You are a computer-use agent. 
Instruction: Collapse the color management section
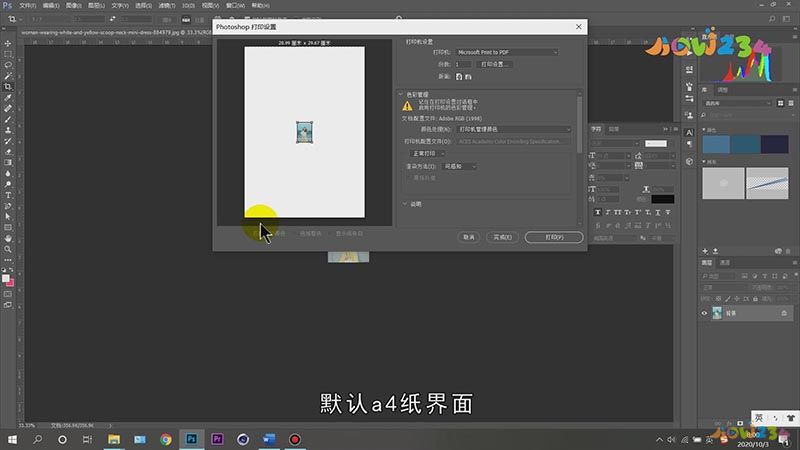[401, 94]
